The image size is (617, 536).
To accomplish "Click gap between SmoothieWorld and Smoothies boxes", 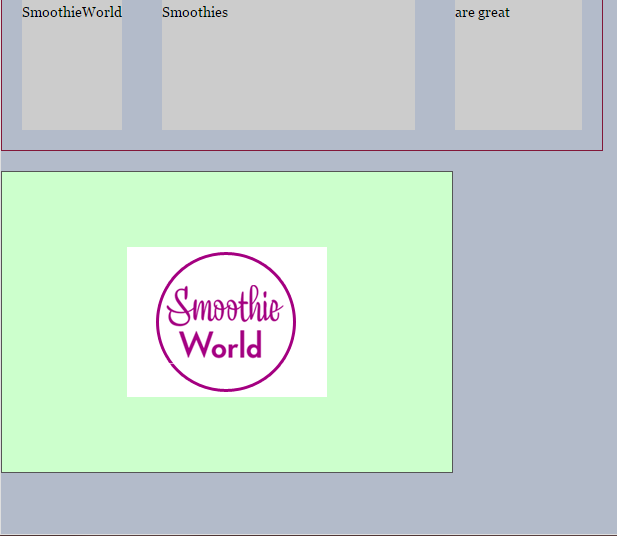I will [142, 70].
